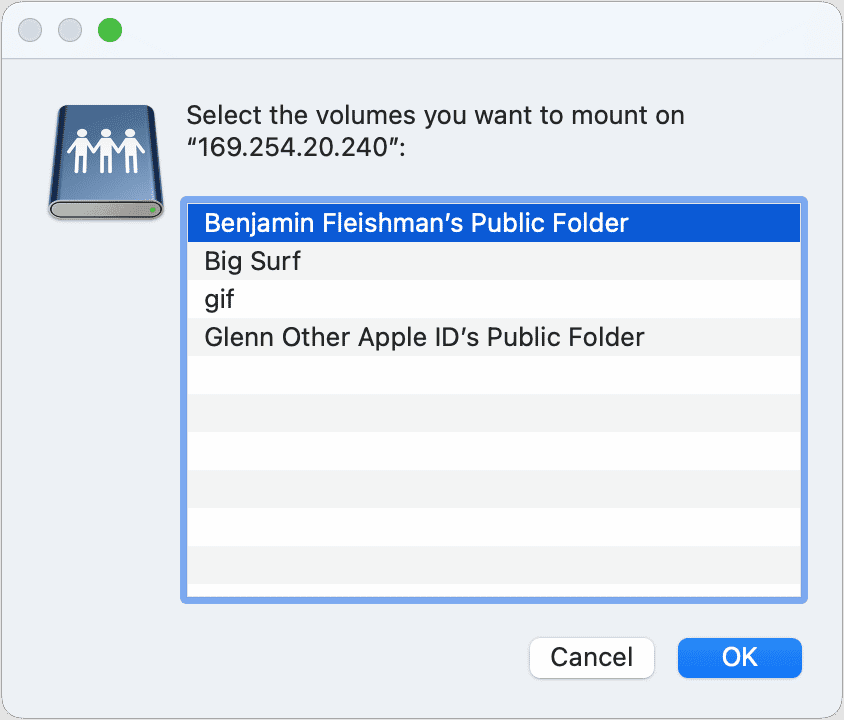Click the red close button
Screen dimensions: 844x720
click(x=30, y=30)
